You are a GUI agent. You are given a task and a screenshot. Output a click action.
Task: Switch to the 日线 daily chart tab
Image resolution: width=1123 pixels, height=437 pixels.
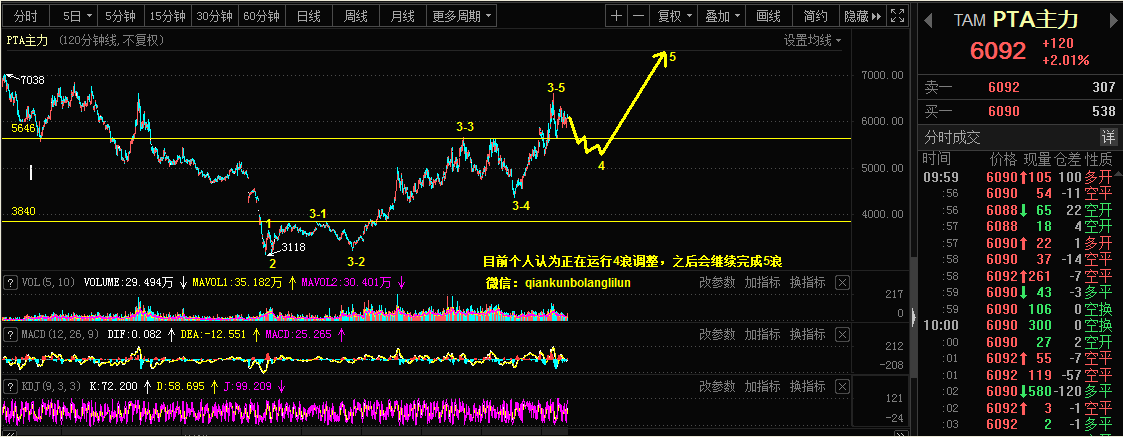309,16
